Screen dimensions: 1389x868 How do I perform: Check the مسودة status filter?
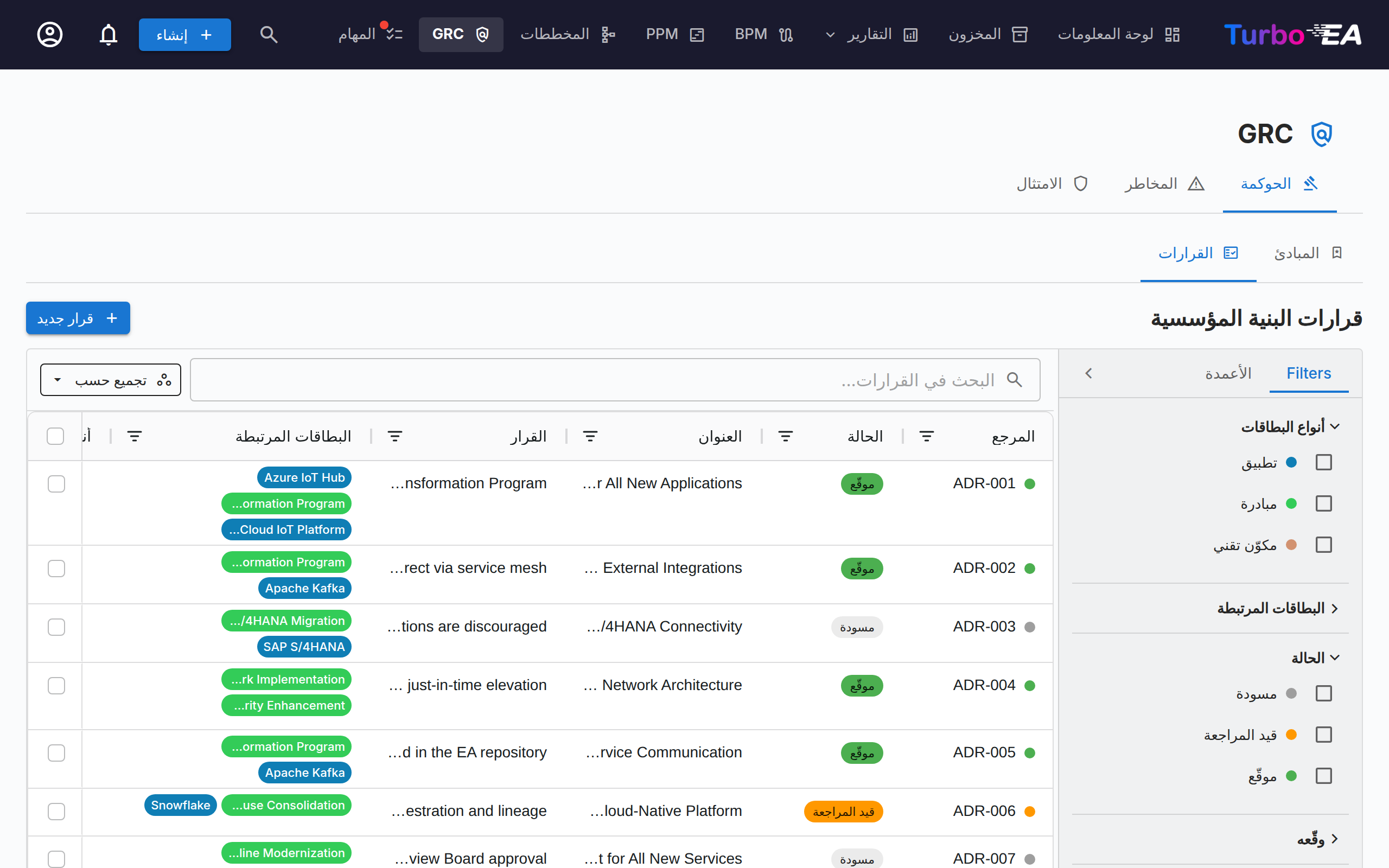coord(1323,693)
